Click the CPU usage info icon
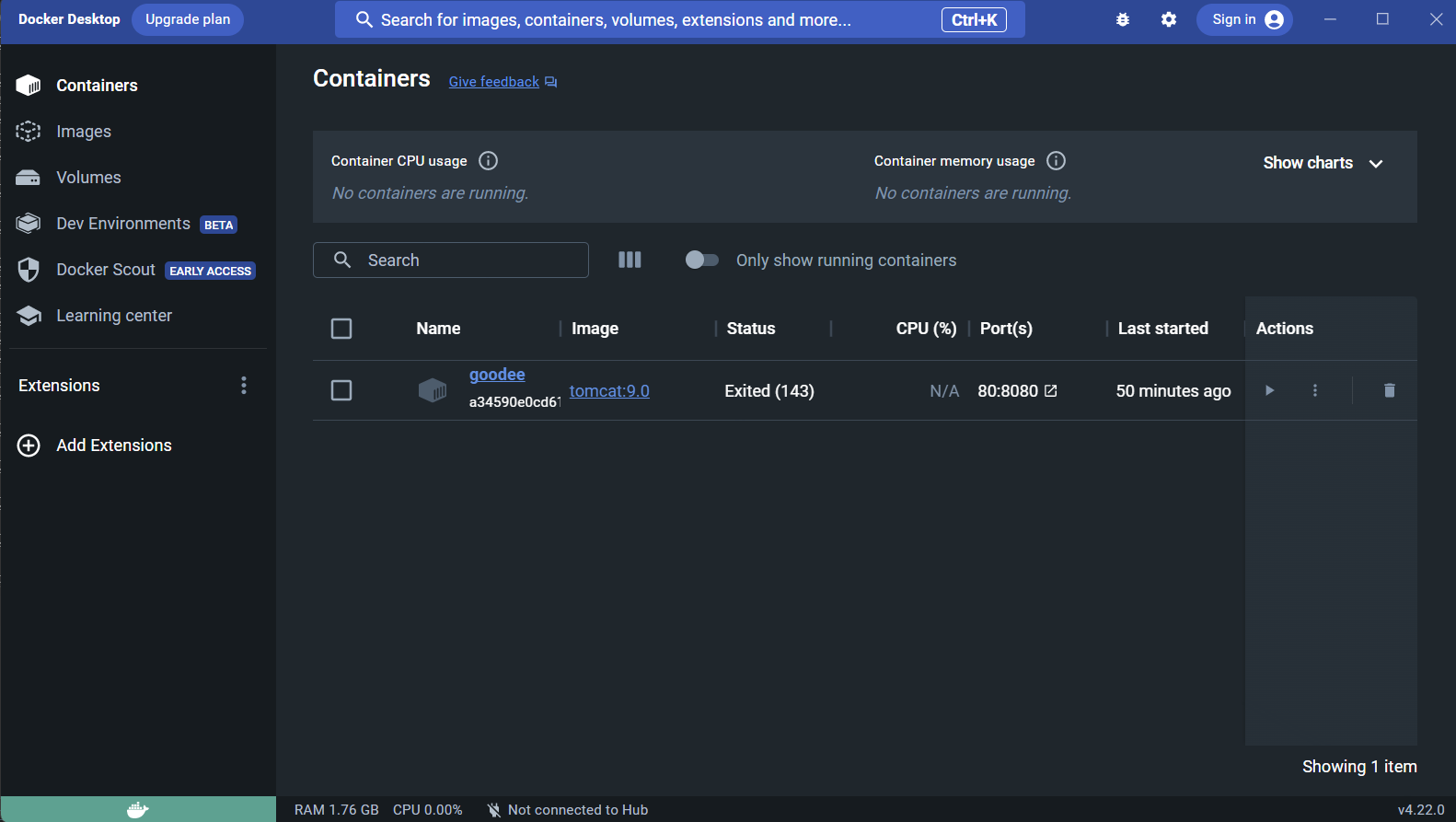The width and height of the screenshot is (1456, 822). [x=489, y=161]
